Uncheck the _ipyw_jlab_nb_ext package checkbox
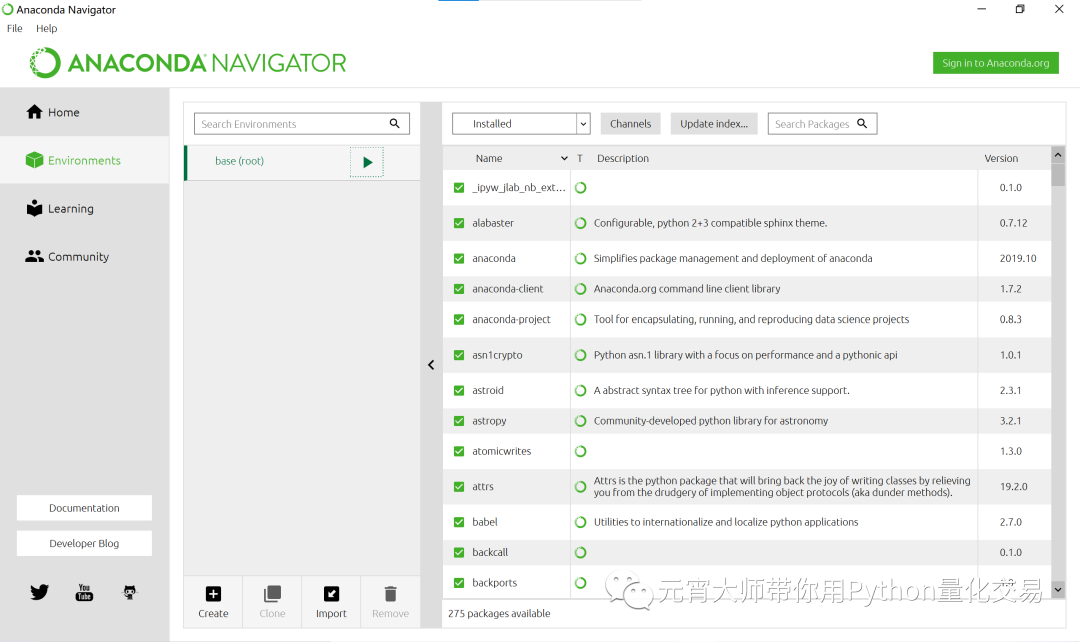The width and height of the screenshot is (1080, 642). [x=459, y=187]
